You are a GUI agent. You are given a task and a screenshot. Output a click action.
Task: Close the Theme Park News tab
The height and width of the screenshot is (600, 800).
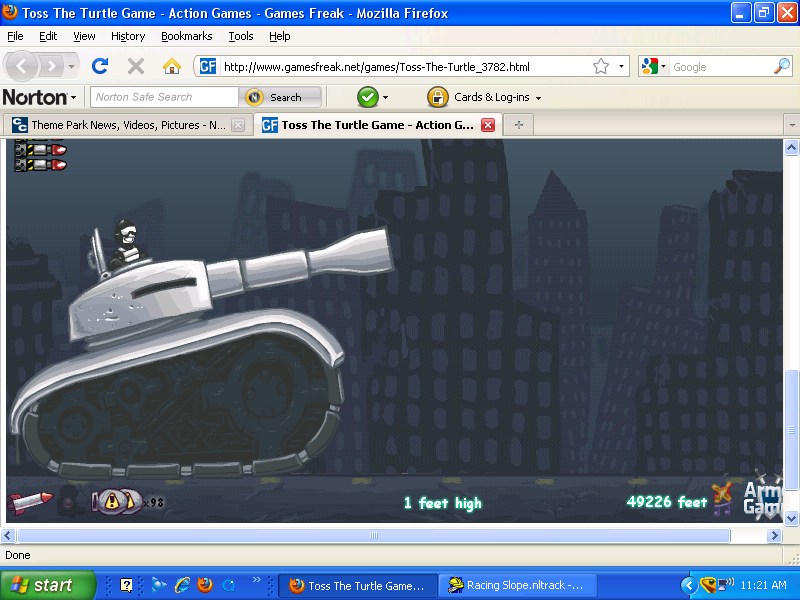click(238, 125)
